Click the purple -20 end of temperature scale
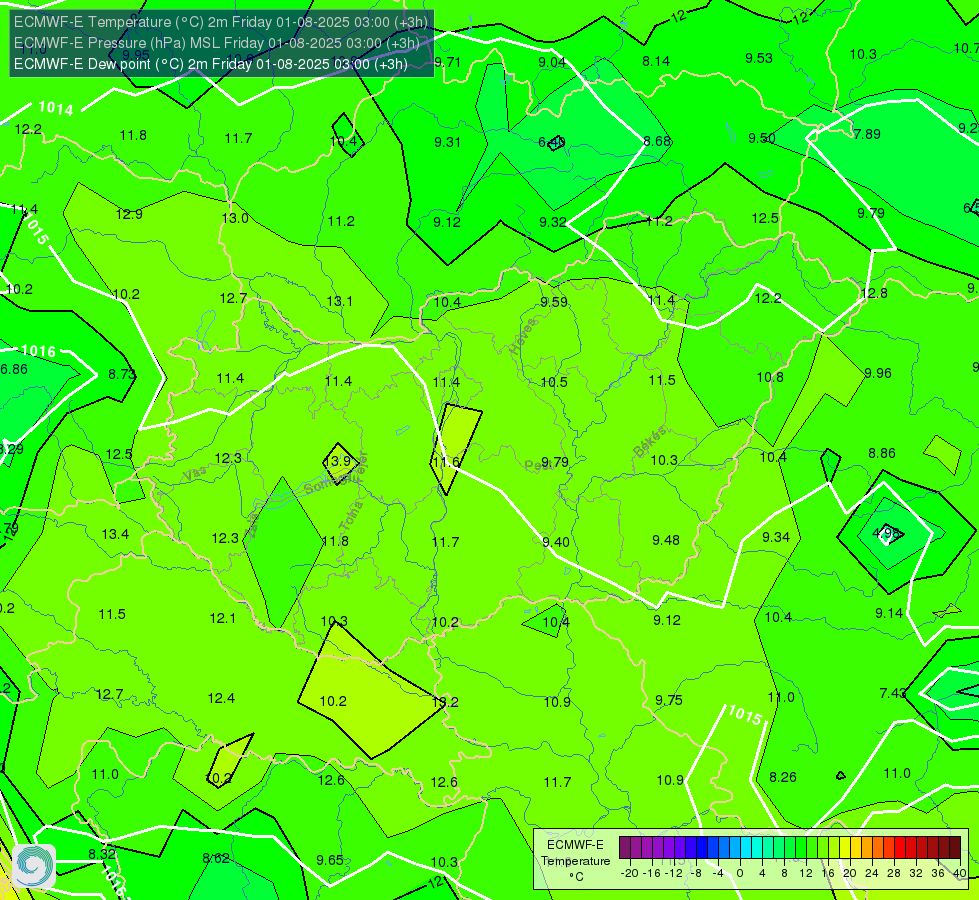979x900 pixels. click(625, 848)
